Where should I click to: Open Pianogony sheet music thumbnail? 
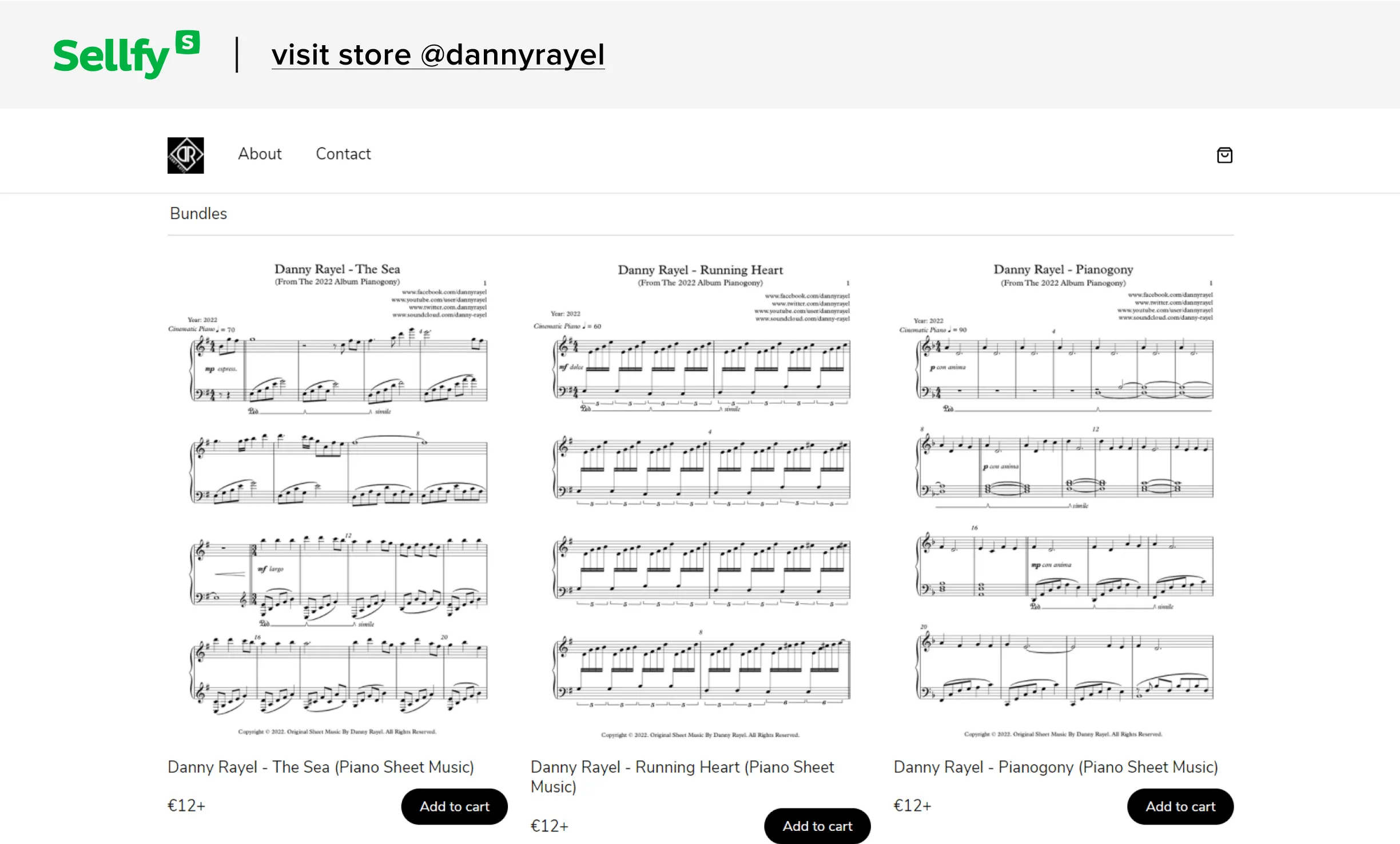coord(1063,499)
